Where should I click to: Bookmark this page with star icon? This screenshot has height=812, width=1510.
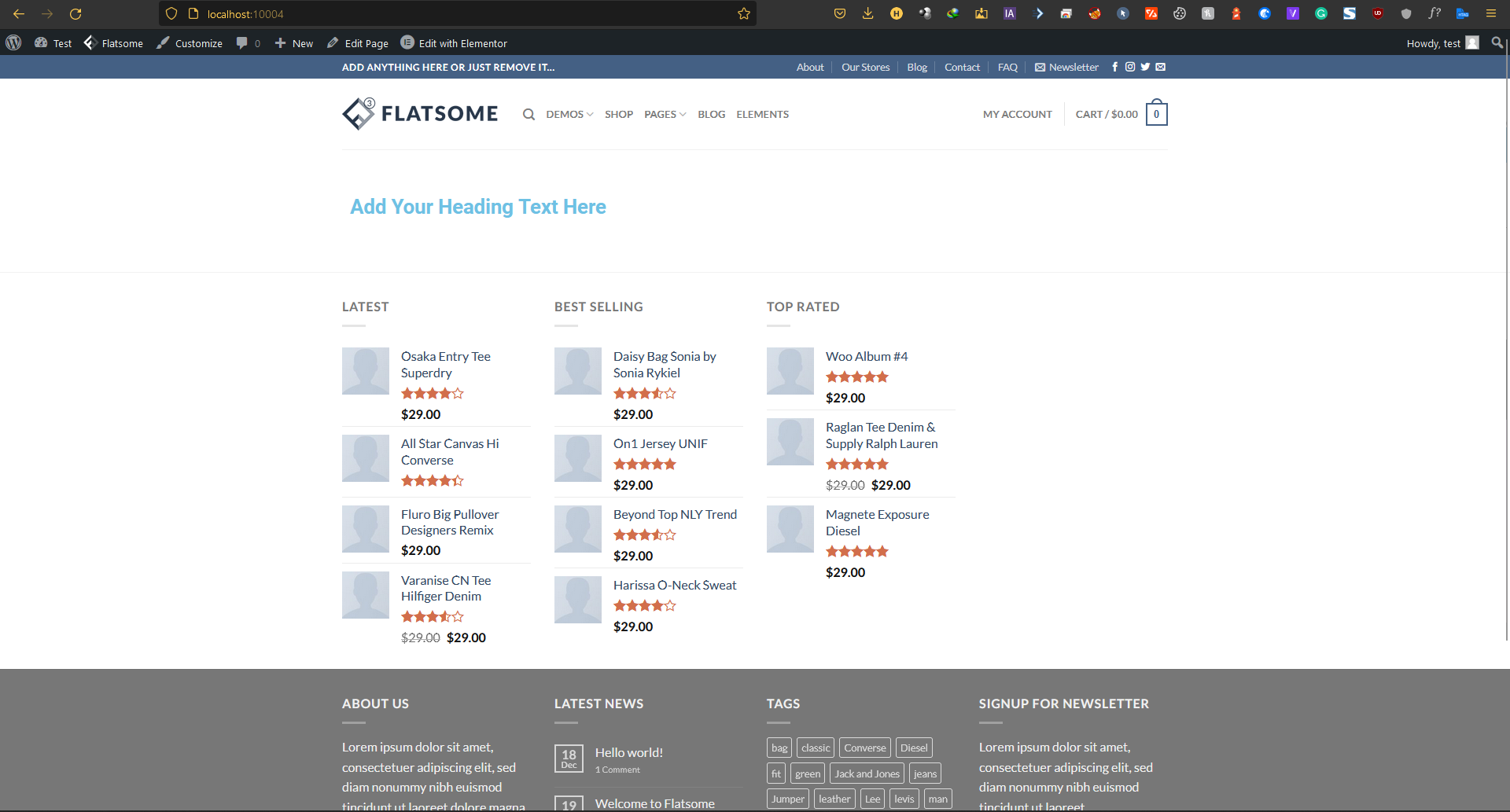[x=743, y=14]
